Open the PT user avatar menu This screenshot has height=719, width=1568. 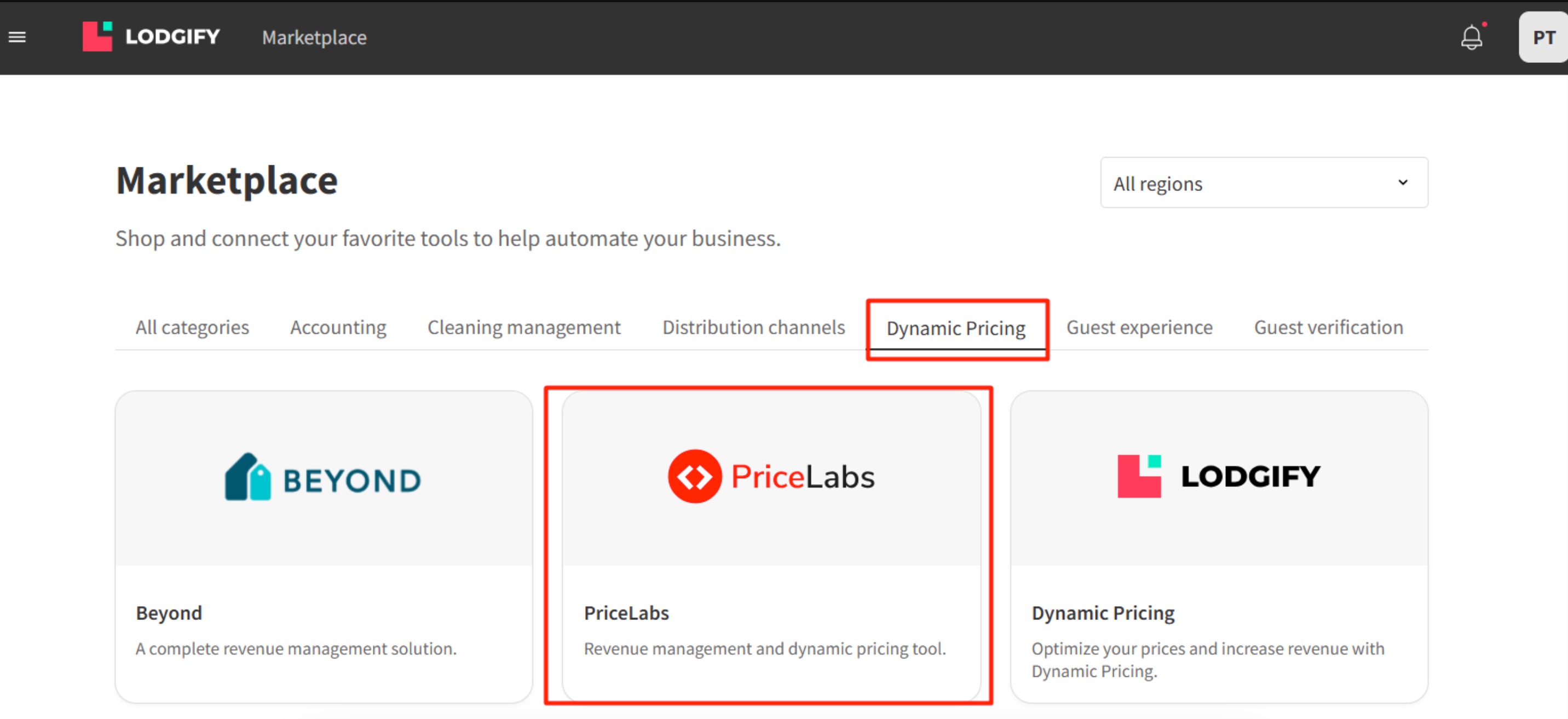tap(1543, 37)
